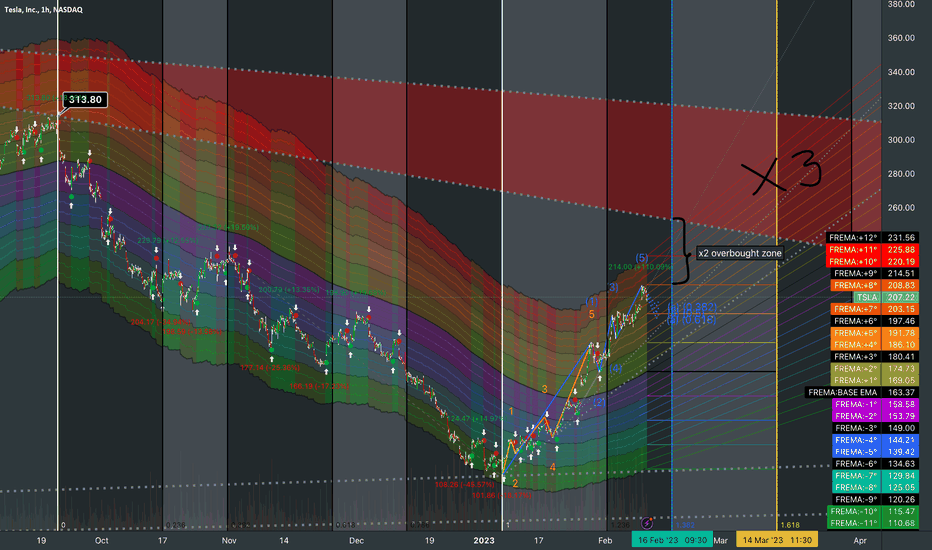Click the Nov label on time axis
This screenshot has width=932, height=550.
(x=229, y=540)
